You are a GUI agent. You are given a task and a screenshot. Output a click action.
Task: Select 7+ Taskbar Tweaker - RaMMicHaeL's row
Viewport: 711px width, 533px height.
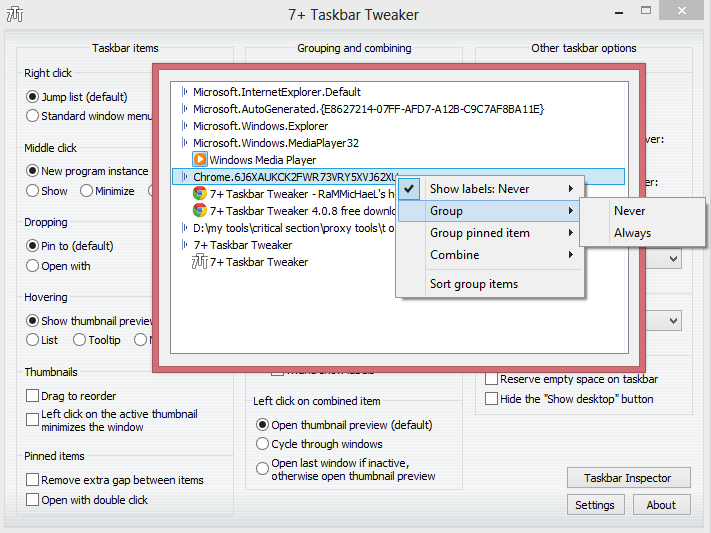302,194
